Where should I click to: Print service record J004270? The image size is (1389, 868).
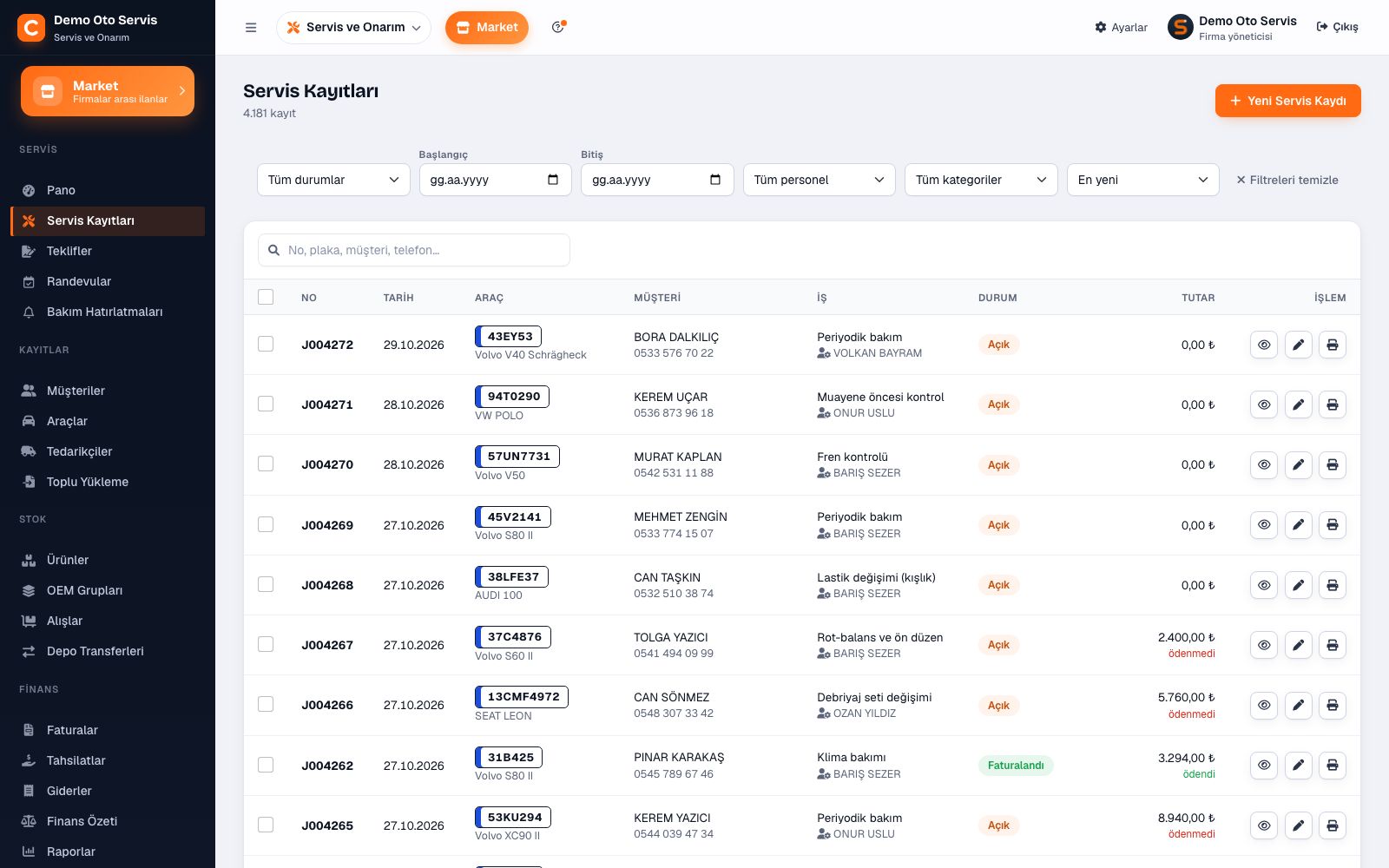click(1333, 464)
